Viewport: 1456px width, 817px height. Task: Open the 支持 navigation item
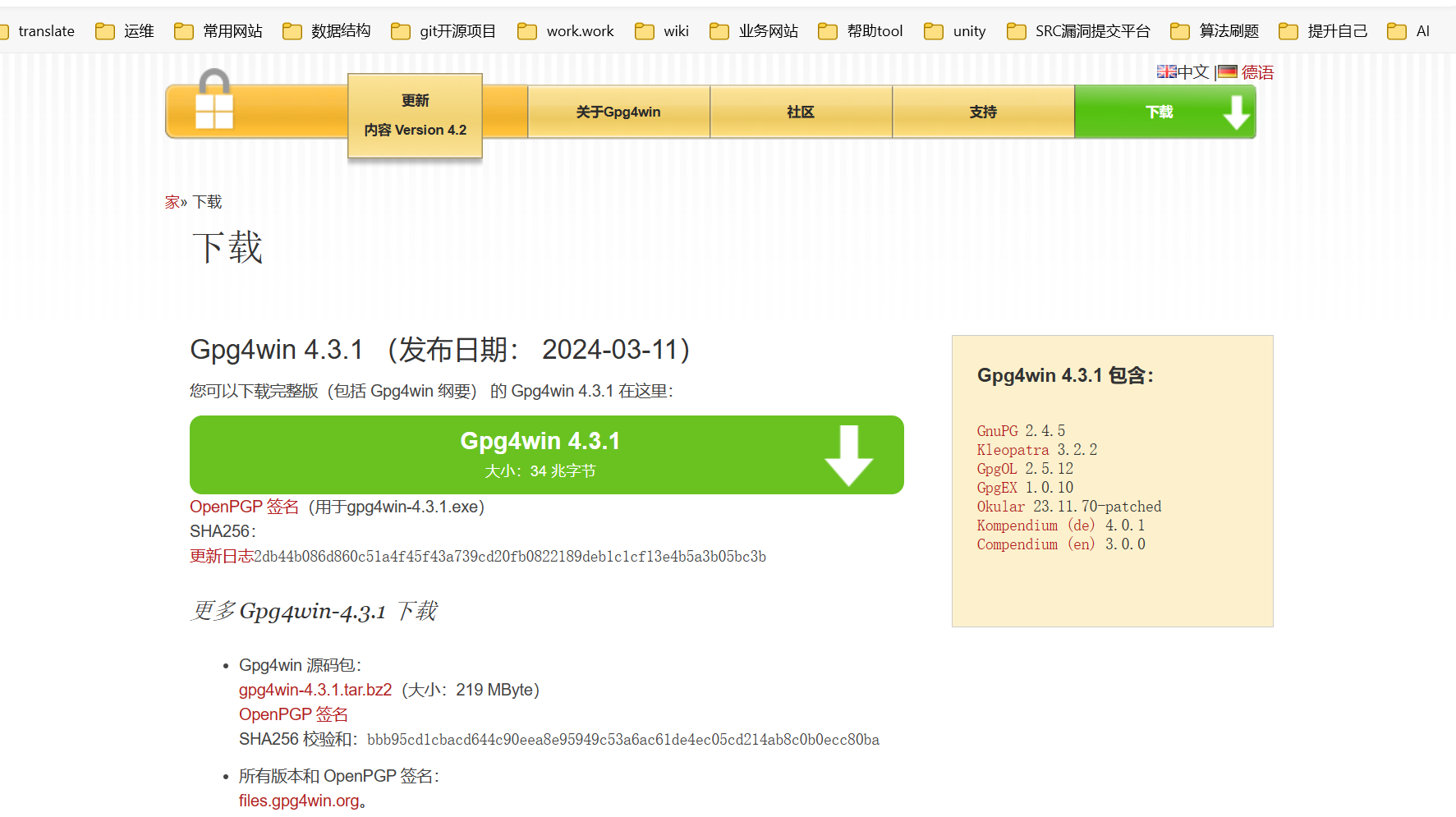point(983,112)
